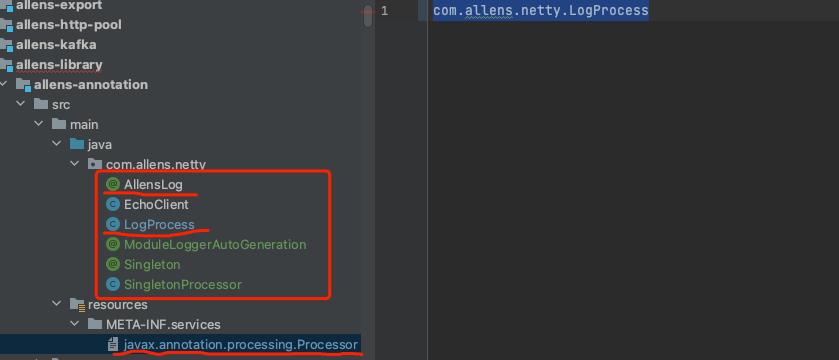The width and height of the screenshot is (839, 360).
Task: Collapse the META-INF.services folder chevron
Action: 75,324
